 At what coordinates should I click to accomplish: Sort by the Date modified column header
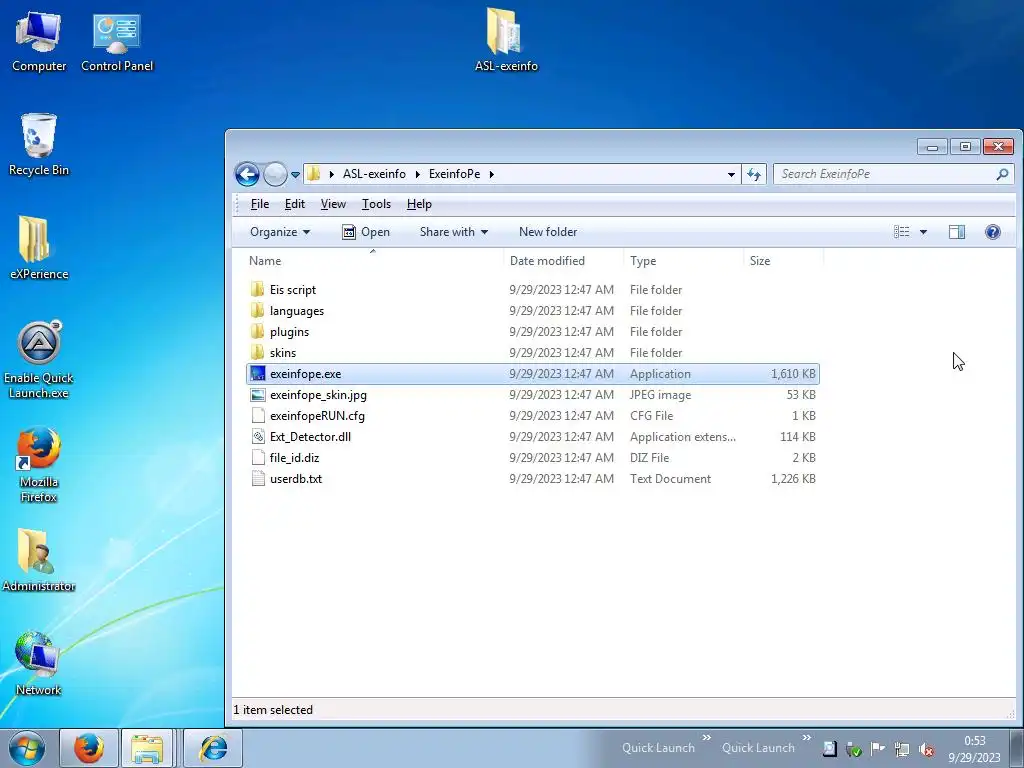564,261
